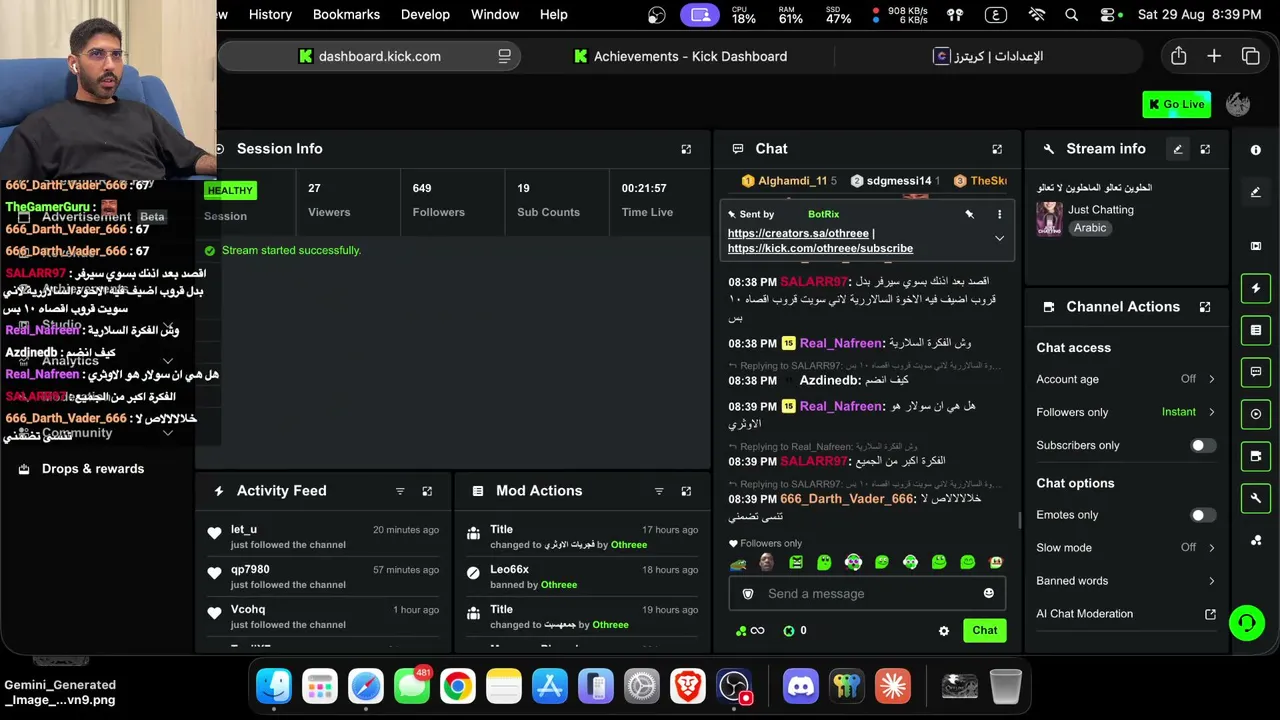Open the profile avatar menu
This screenshot has width=1280, height=720.
1238,104
